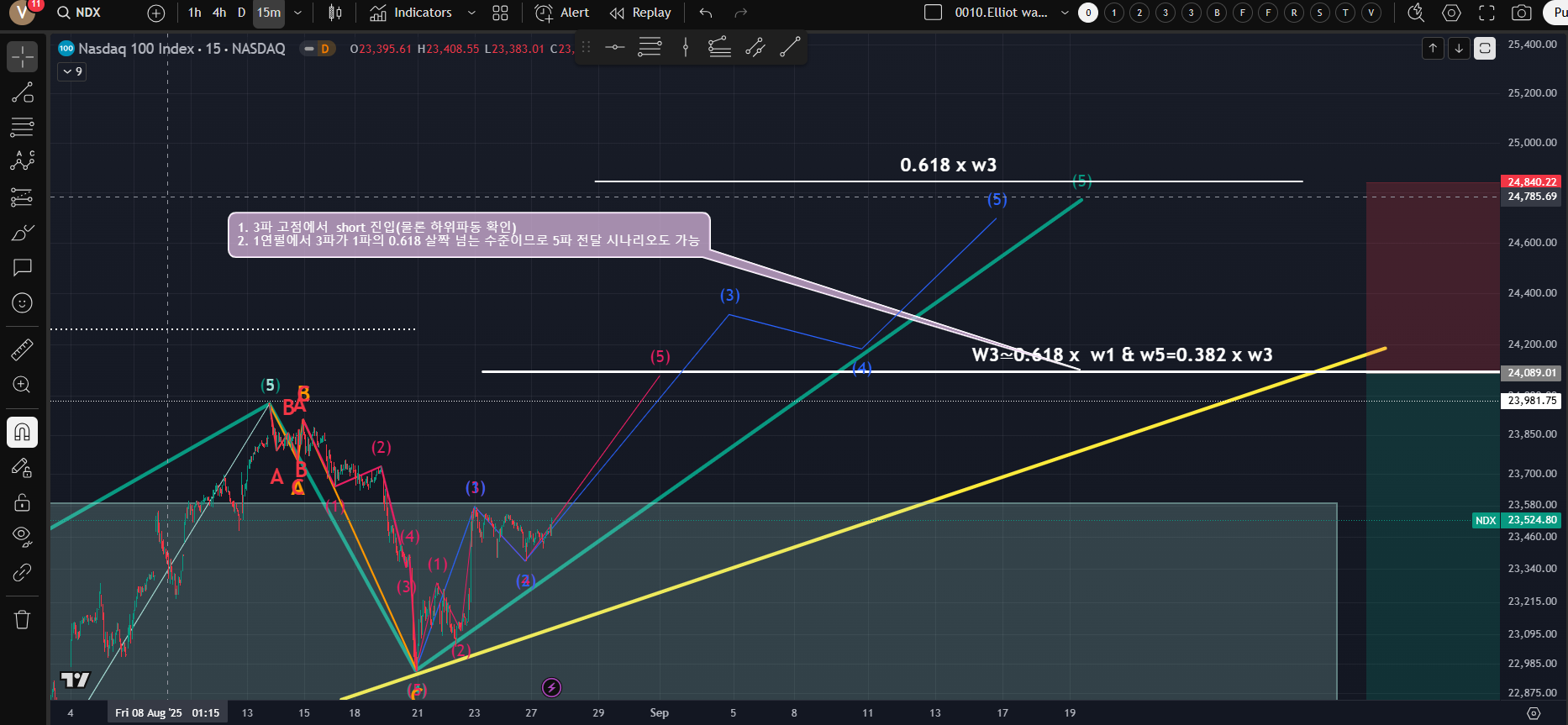The height and width of the screenshot is (725, 1568).
Task: Select the Trend Line tool in left toolbar
Action: pos(23,92)
